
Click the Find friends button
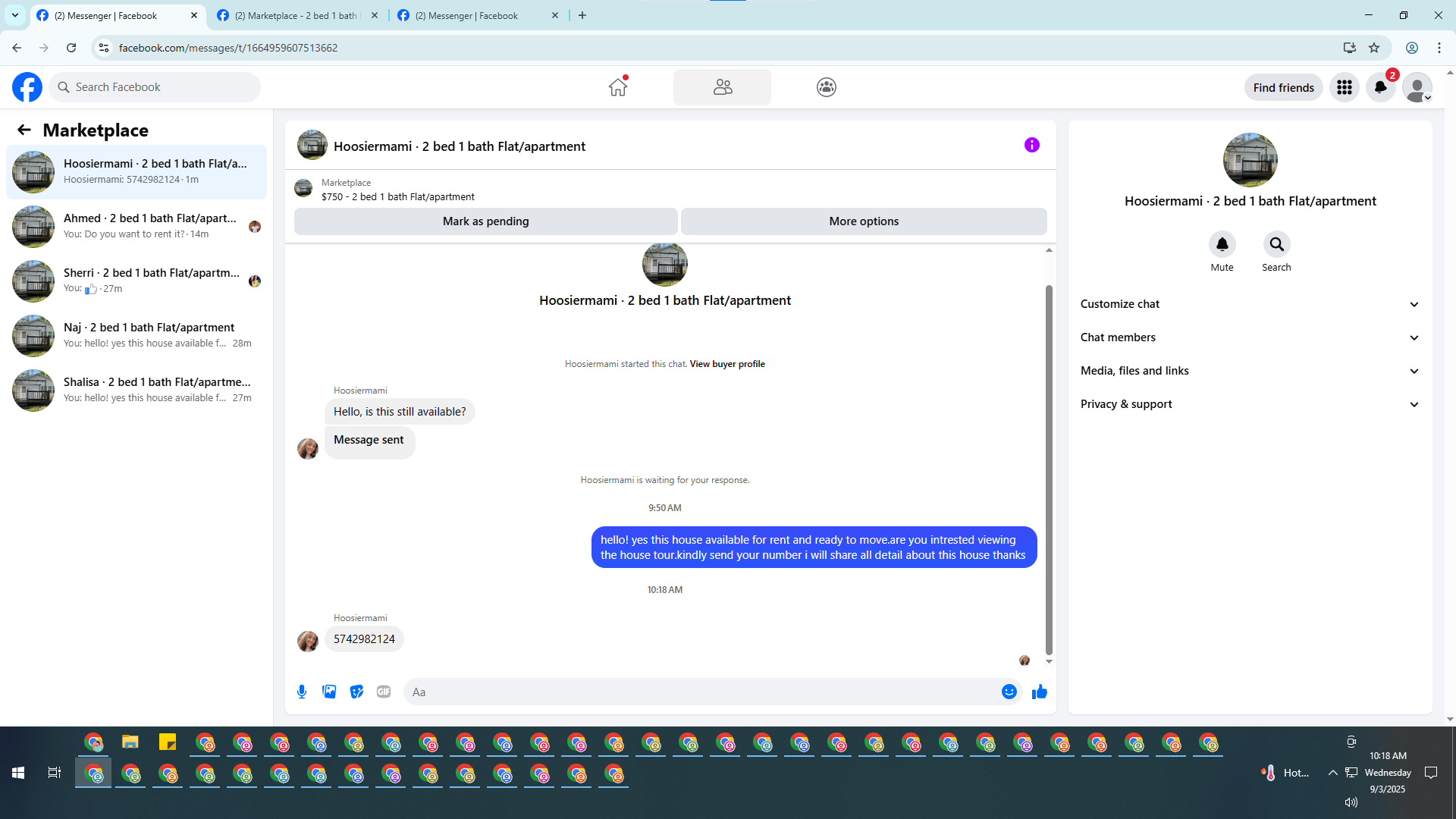coord(1284,87)
